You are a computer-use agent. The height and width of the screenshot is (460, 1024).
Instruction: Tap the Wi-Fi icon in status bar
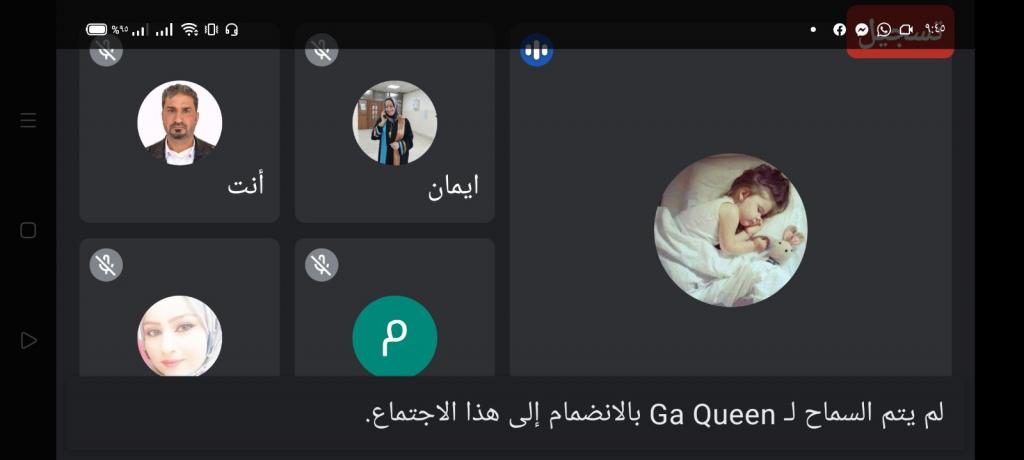coord(189,29)
